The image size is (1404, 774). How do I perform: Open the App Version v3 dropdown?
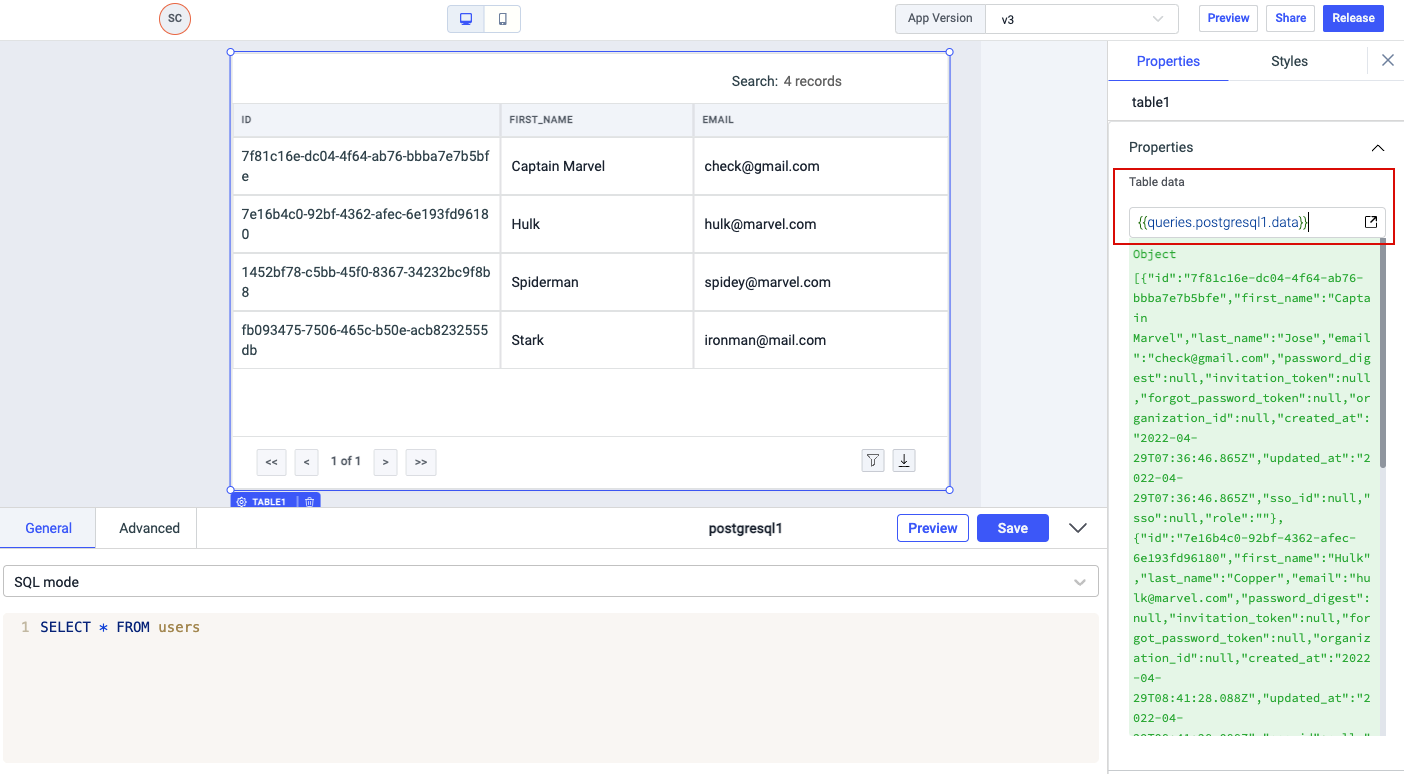click(x=1081, y=19)
